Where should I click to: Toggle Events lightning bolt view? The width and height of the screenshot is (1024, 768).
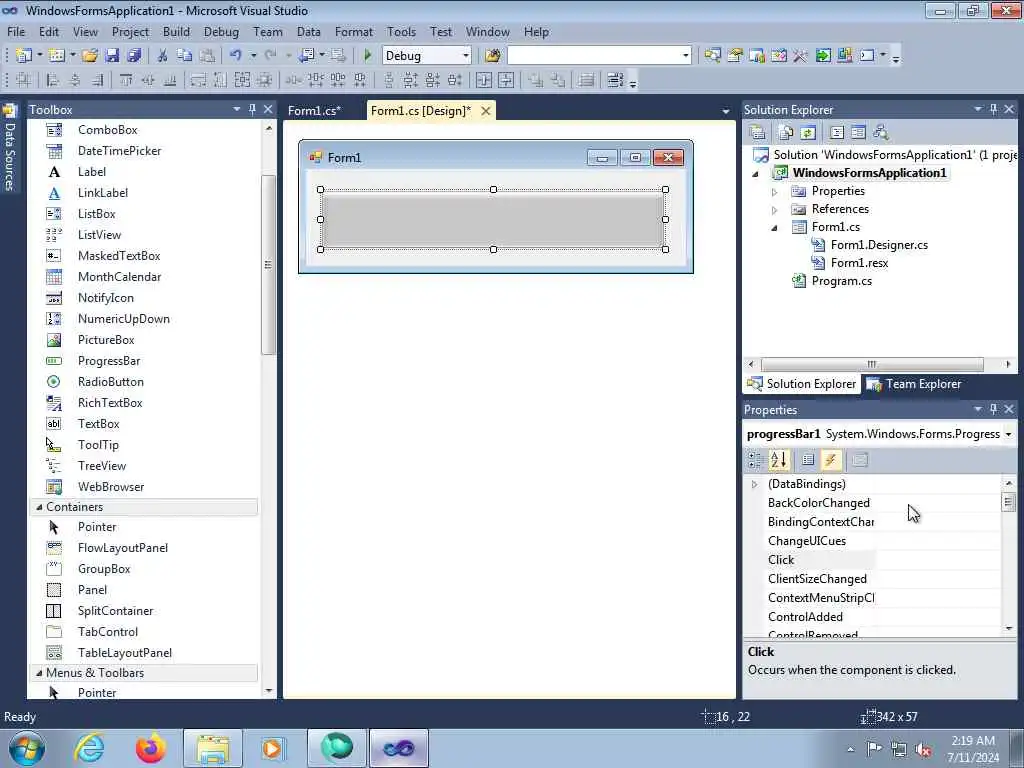[x=831, y=460]
